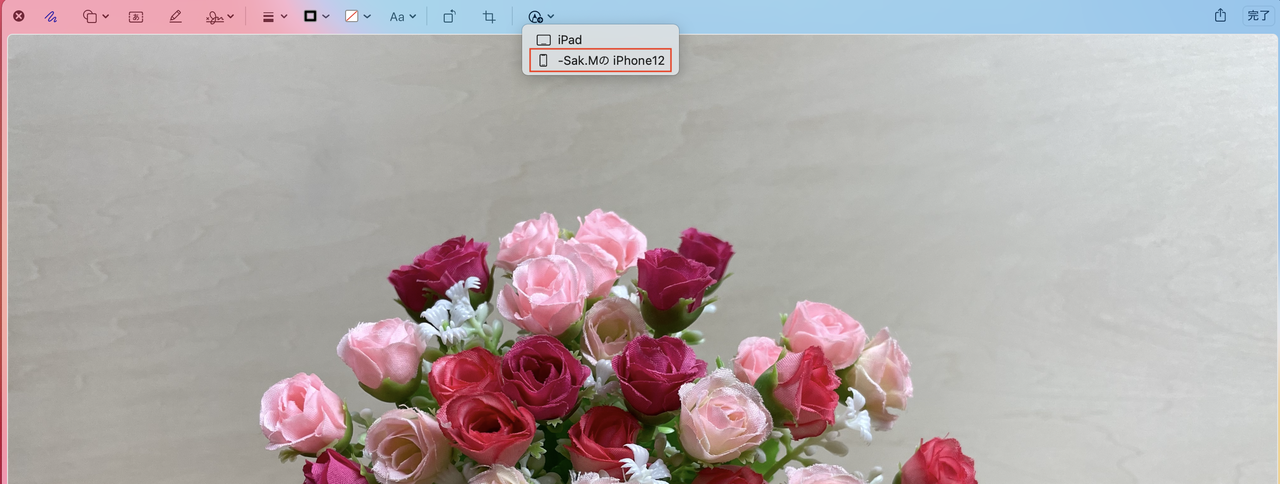Select the Sketch freehand drawing tool
The width and height of the screenshot is (1280, 484).
[51, 17]
